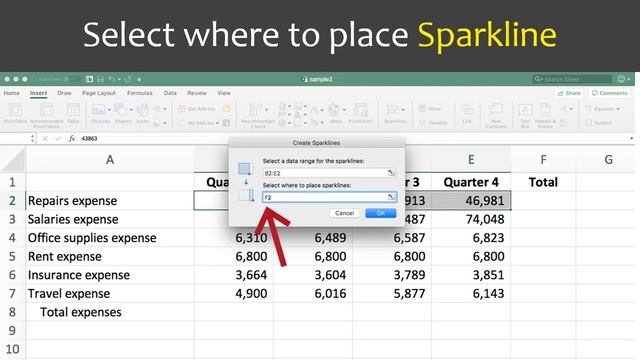Click the Save icon in title bar
640x360 pixels.
point(100,79)
